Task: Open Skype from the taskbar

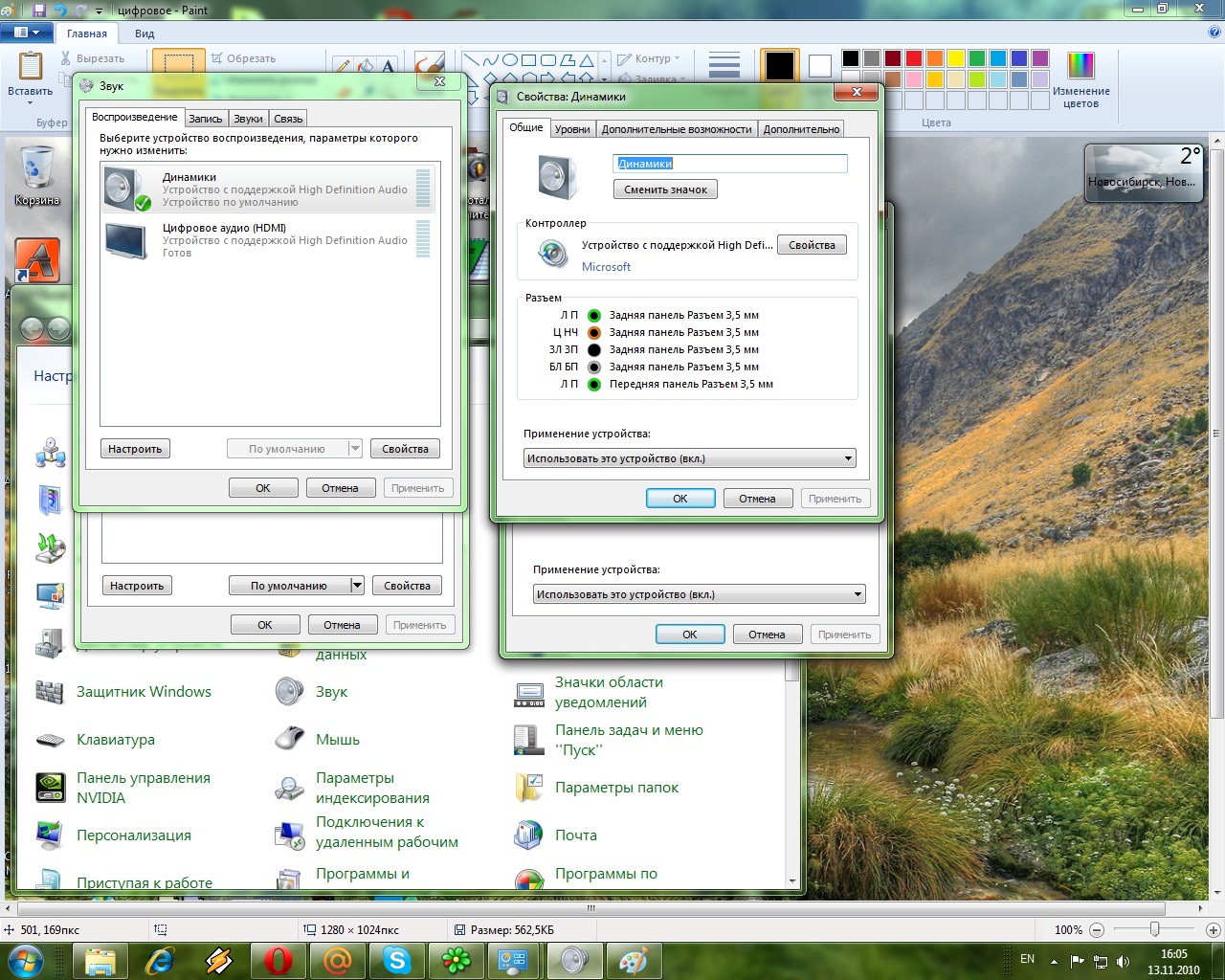Action: tap(396, 960)
